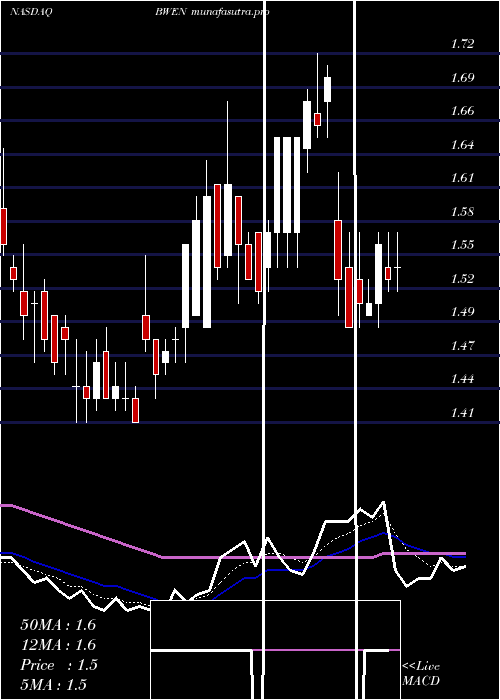Click the BWEN munafasutra.pro title text

pos(212,12)
